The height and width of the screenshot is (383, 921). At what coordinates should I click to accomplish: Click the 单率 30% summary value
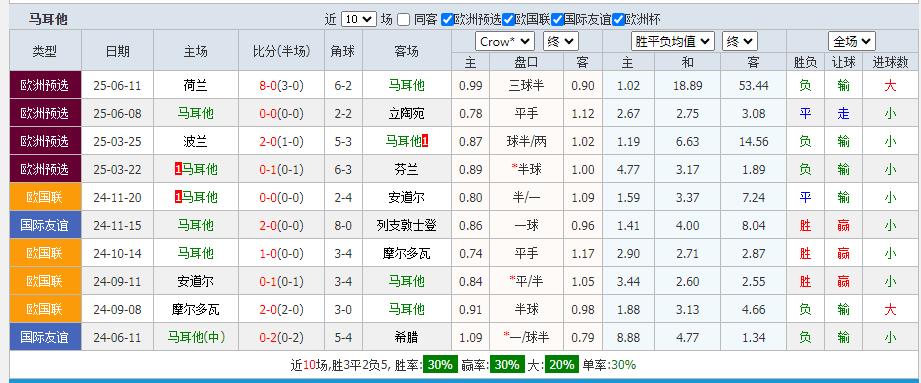tap(623, 365)
